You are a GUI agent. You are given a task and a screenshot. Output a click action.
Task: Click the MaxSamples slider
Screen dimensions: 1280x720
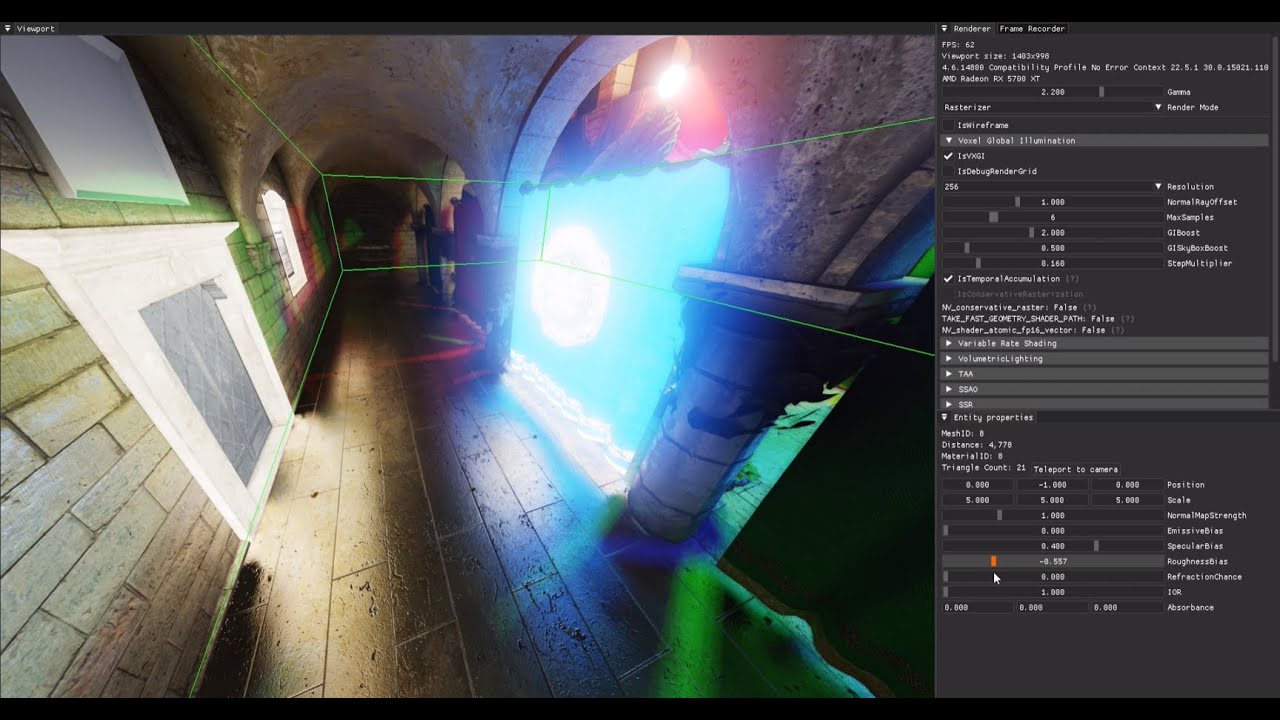[1052, 217]
